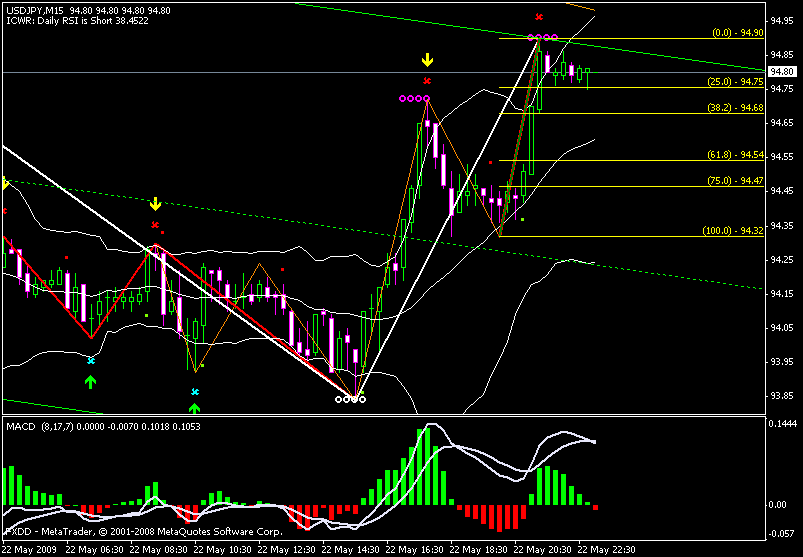Click the 94.45 price axis label
Image resolution: width=803 pixels, height=557 pixels.
click(x=781, y=191)
